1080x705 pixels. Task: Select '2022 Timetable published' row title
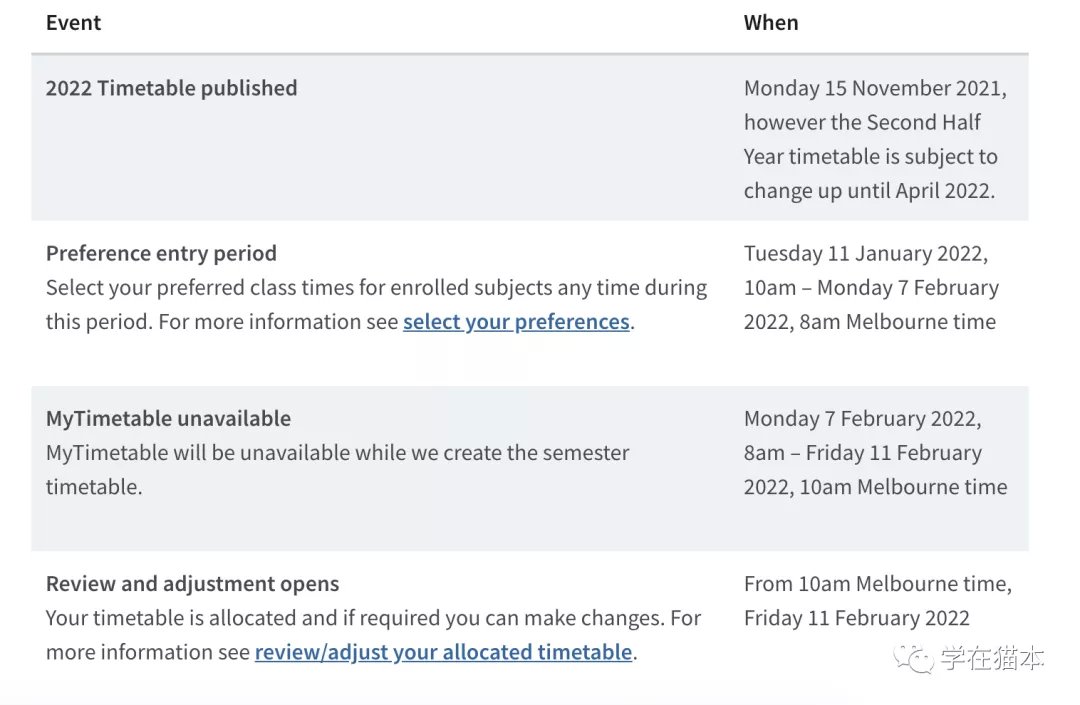pos(172,88)
